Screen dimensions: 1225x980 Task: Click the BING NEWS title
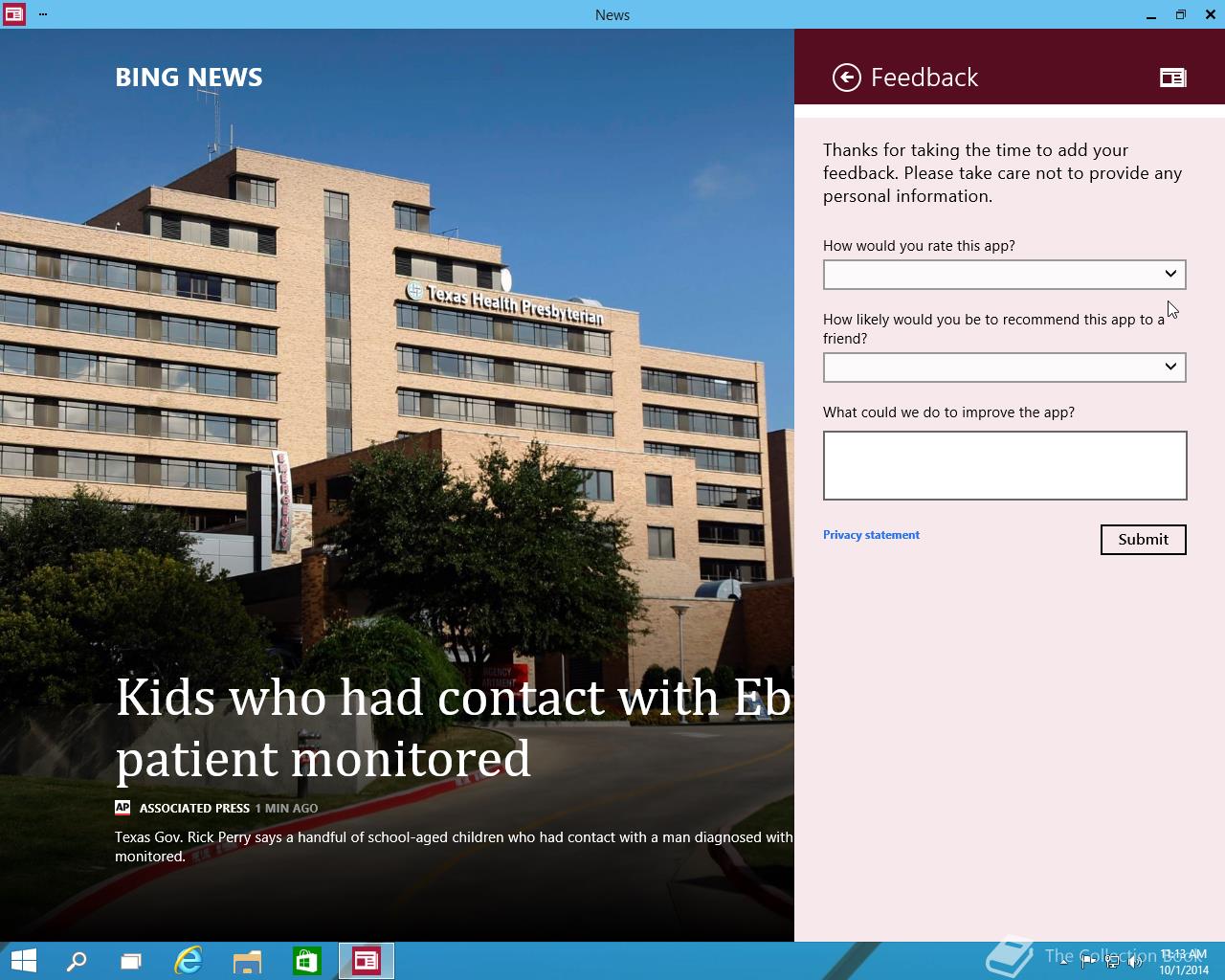(x=189, y=78)
